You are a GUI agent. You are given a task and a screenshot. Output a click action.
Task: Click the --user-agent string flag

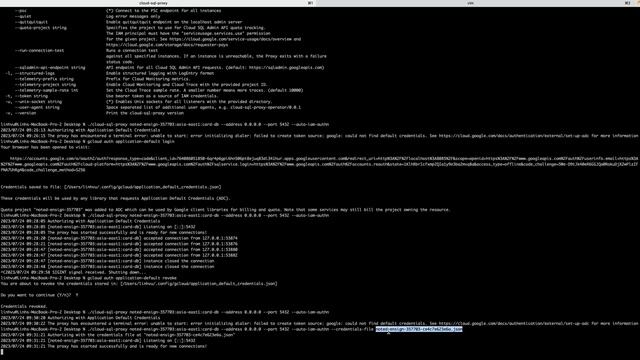[x=37, y=108]
